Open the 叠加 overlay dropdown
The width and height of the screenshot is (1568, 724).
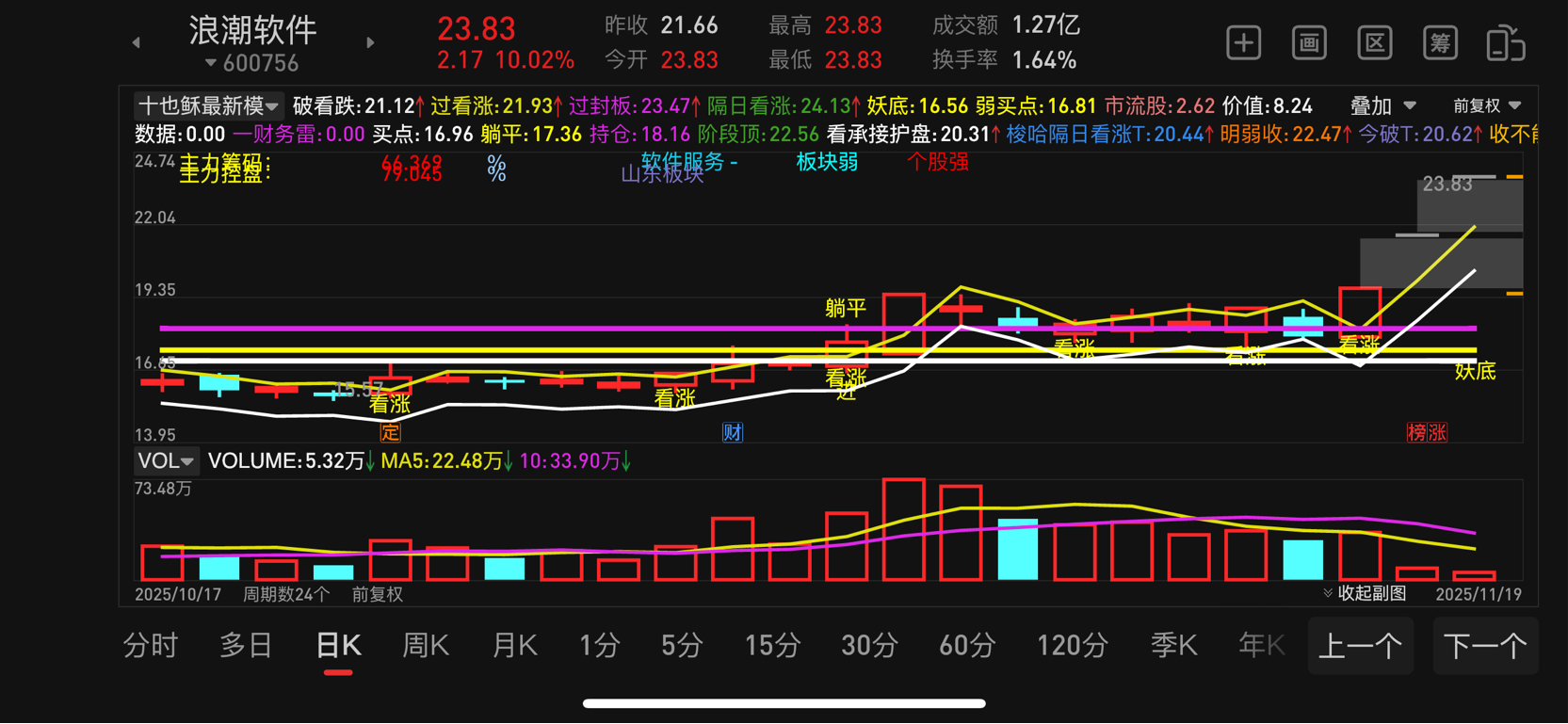[x=1383, y=105]
